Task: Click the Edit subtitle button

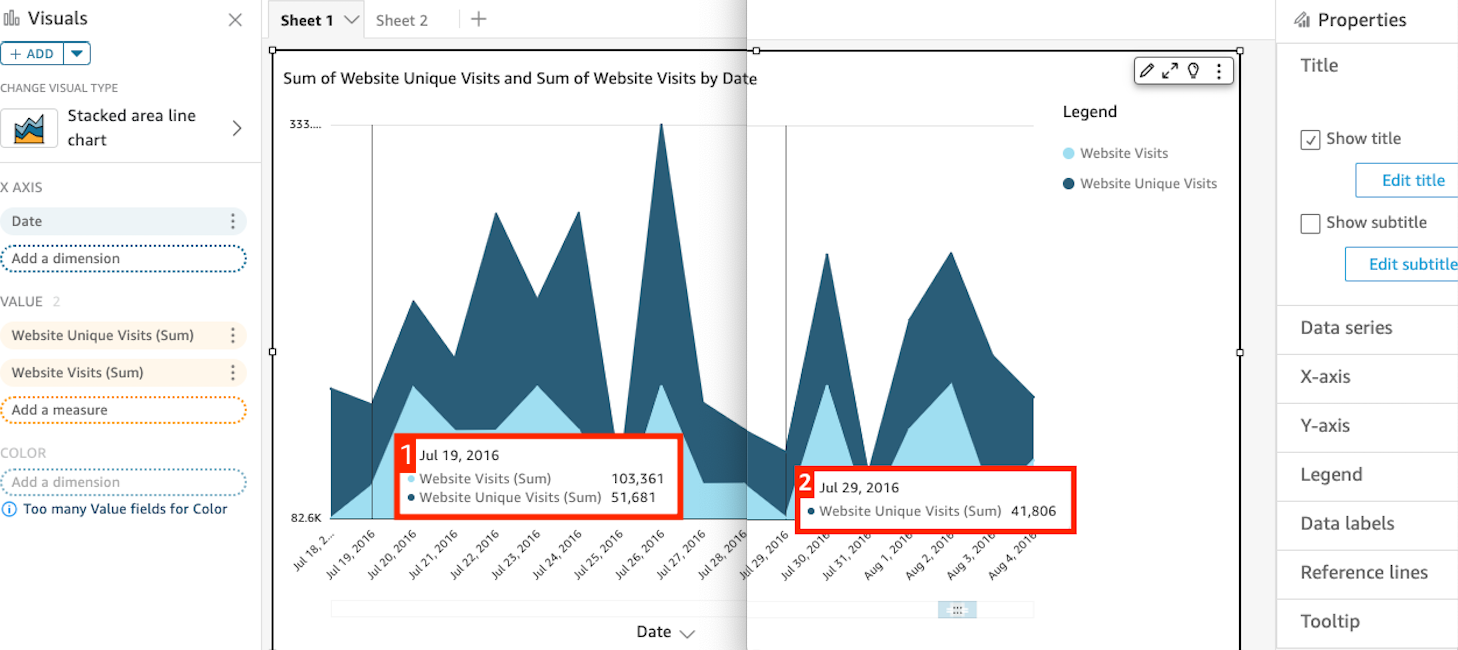Action: click(1400, 264)
